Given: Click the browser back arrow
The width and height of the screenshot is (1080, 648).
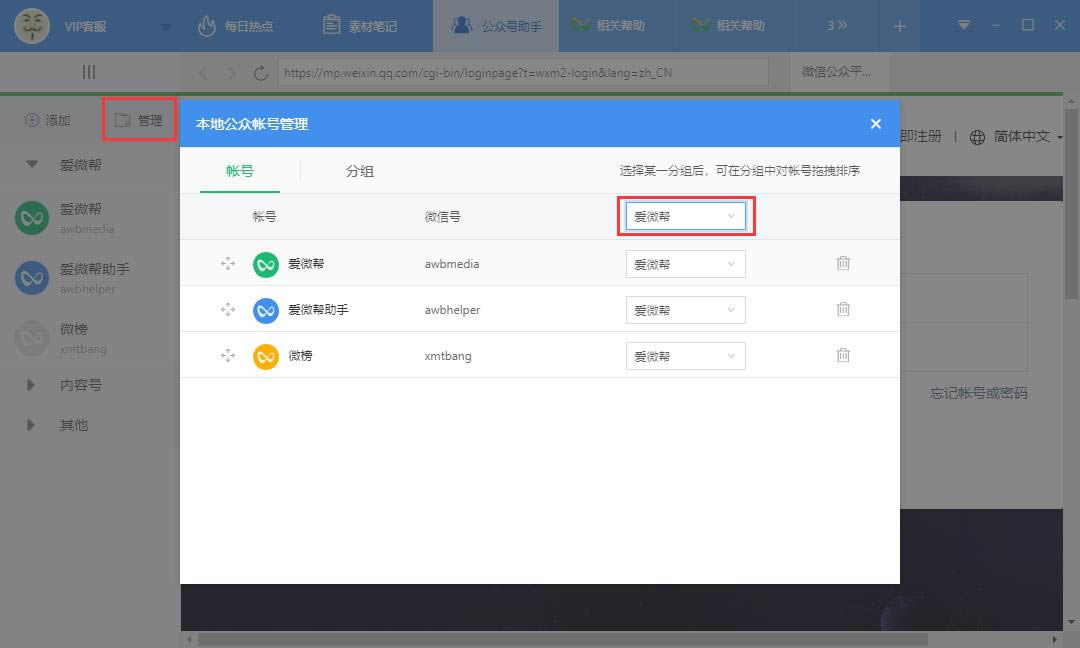Looking at the screenshot, I should pyautogui.click(x=204, y=73).
